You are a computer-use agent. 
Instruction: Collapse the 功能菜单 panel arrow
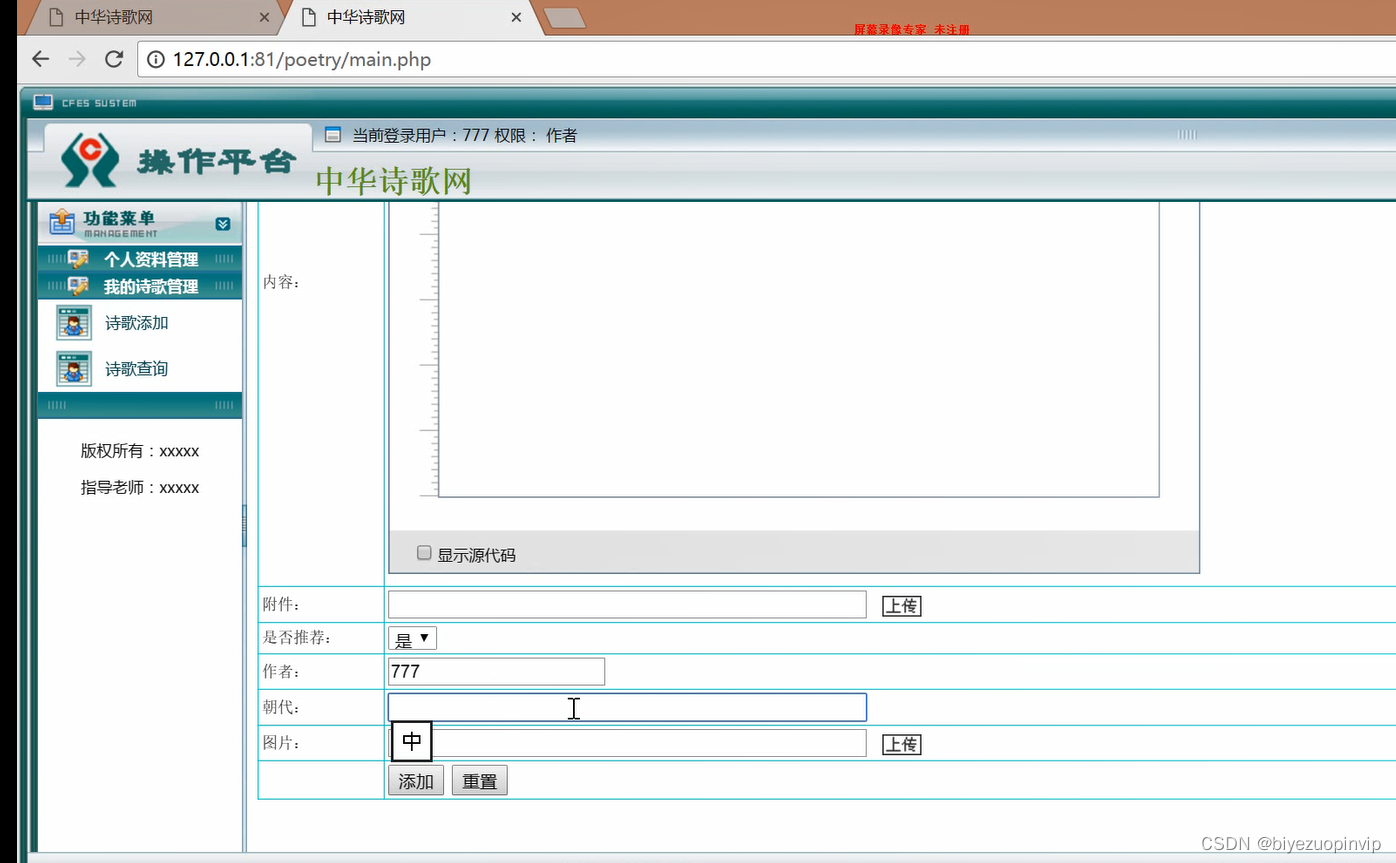pyautogui.click(x=223, y=224)
